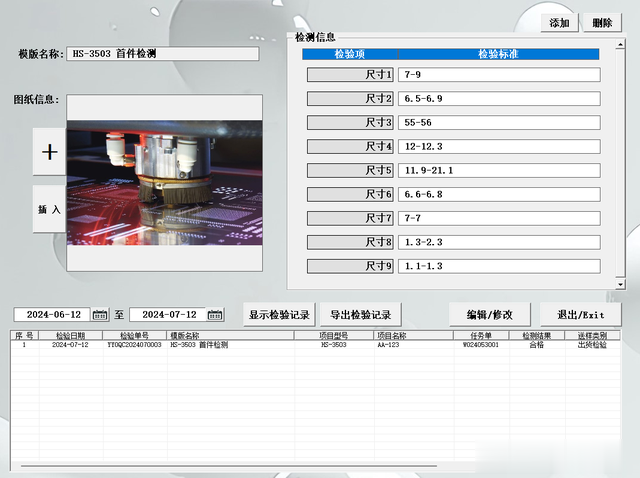Screen dimensions: 640x478
Task: Click the end date field 2024-07-12
Action: tap(168, 315)
